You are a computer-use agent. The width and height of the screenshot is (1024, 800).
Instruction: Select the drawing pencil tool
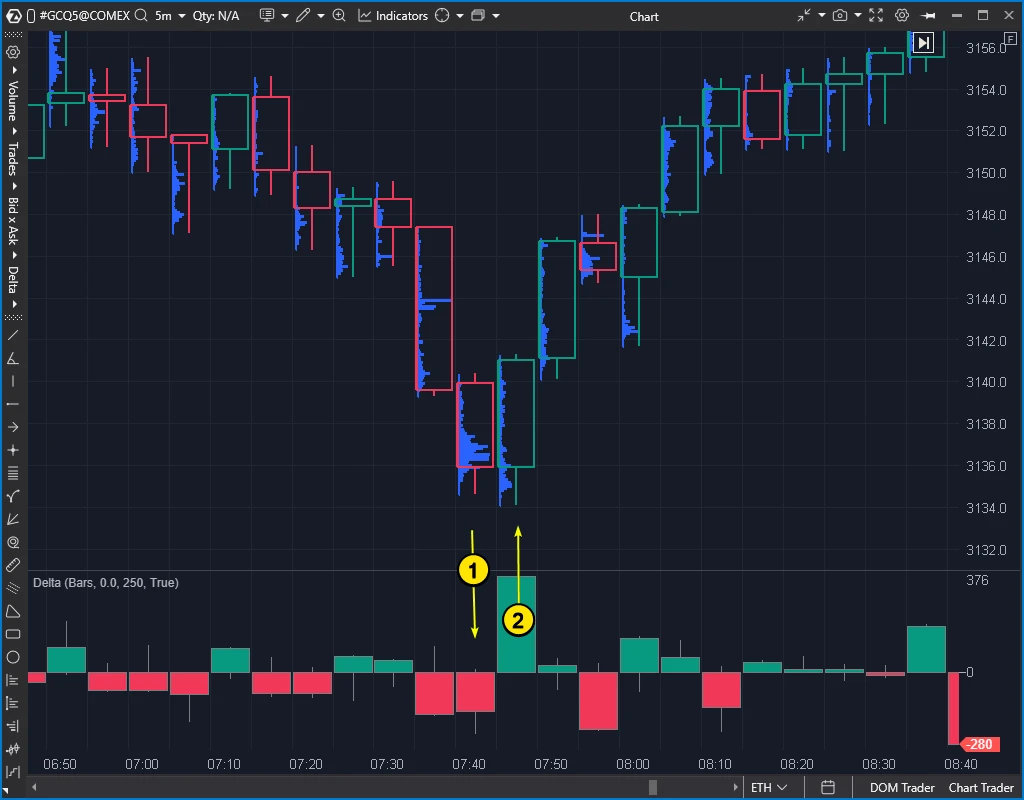(x=302, y=16)
